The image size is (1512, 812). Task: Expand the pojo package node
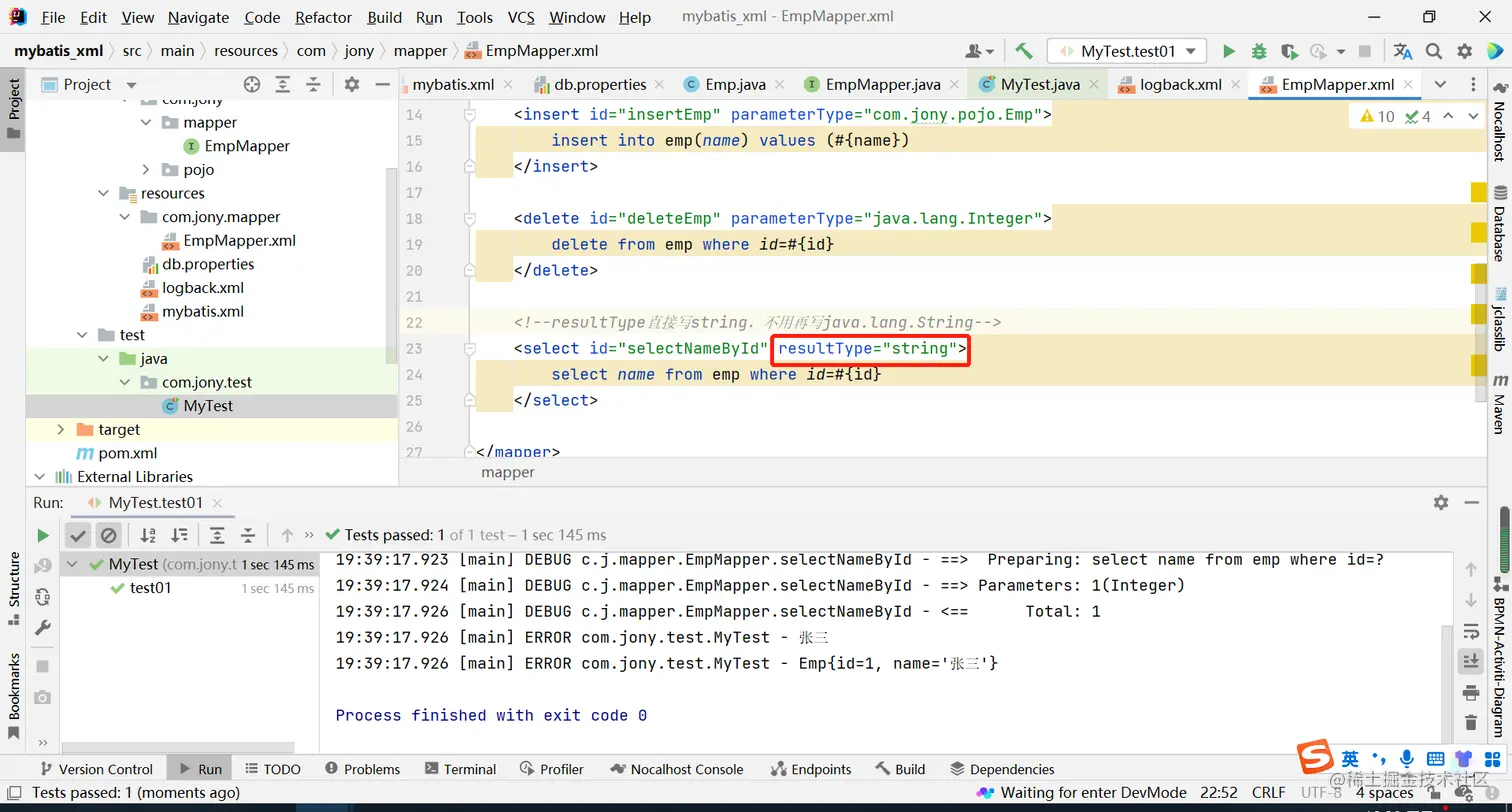point(146,170)
